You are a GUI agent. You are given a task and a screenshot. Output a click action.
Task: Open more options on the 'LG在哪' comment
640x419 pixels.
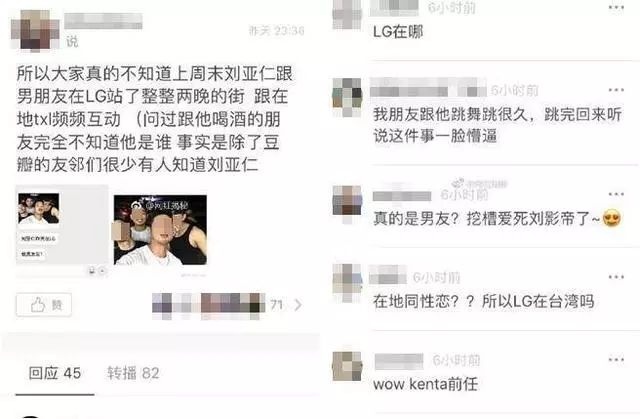[x=616, y=7]
